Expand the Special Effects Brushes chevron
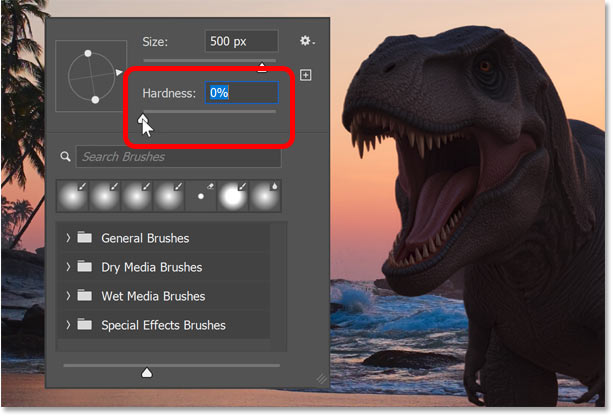The image size is (613, 416). tap(67, 325)
